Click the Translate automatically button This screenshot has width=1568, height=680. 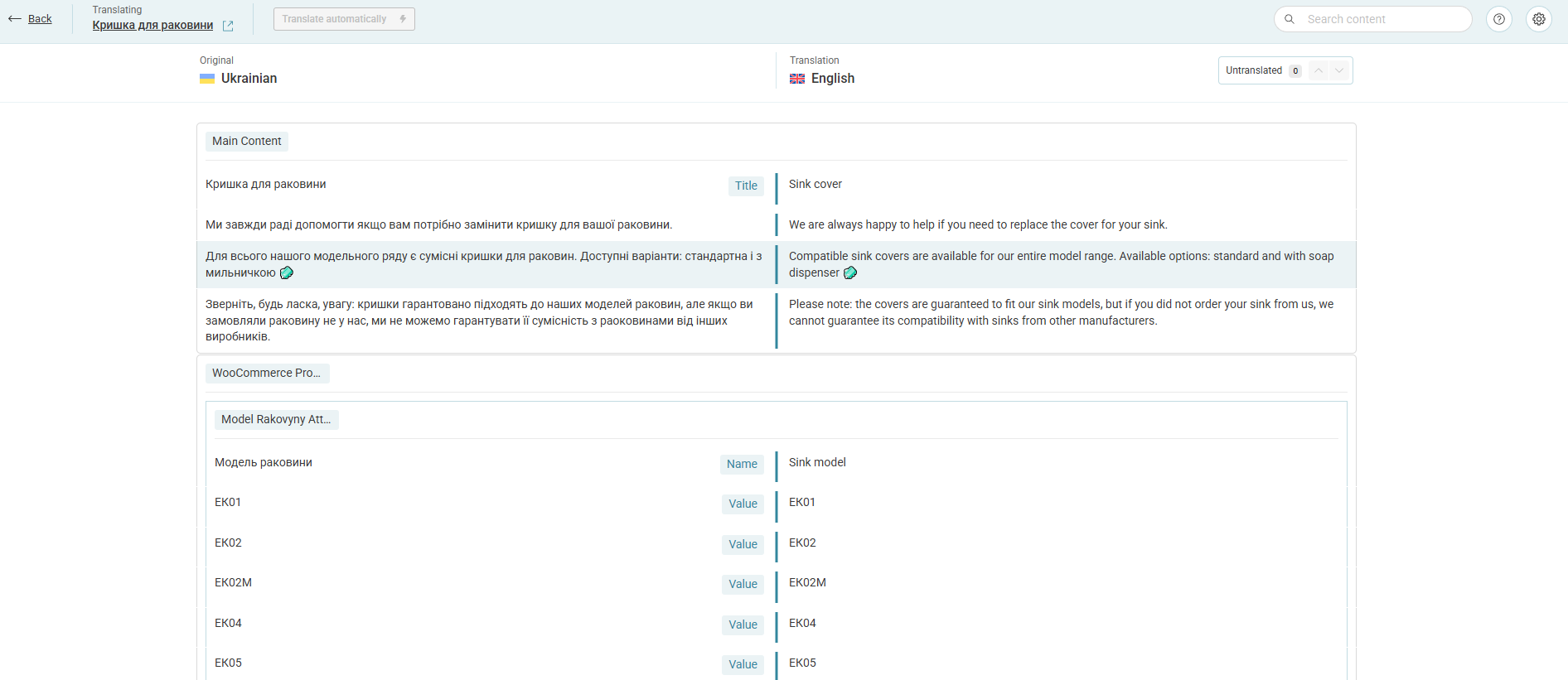pos(344,19)
